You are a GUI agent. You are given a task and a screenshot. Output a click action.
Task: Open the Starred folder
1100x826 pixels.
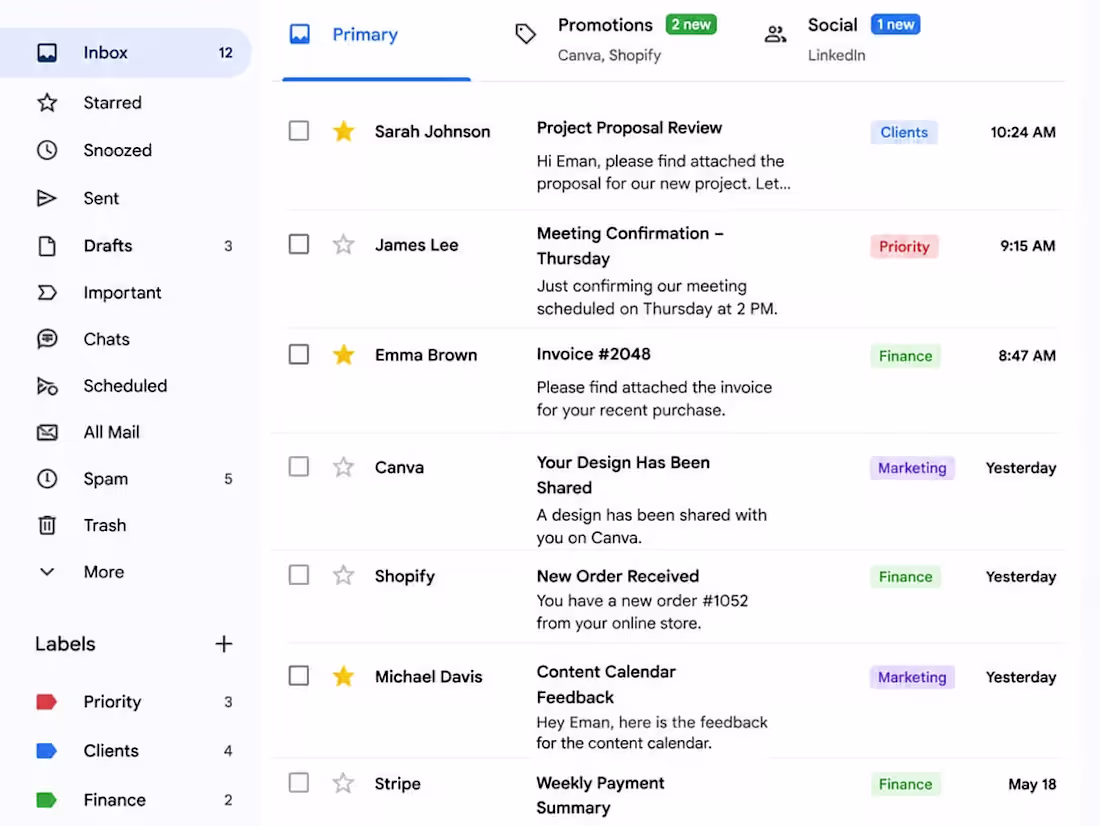(x=125, y=102)
